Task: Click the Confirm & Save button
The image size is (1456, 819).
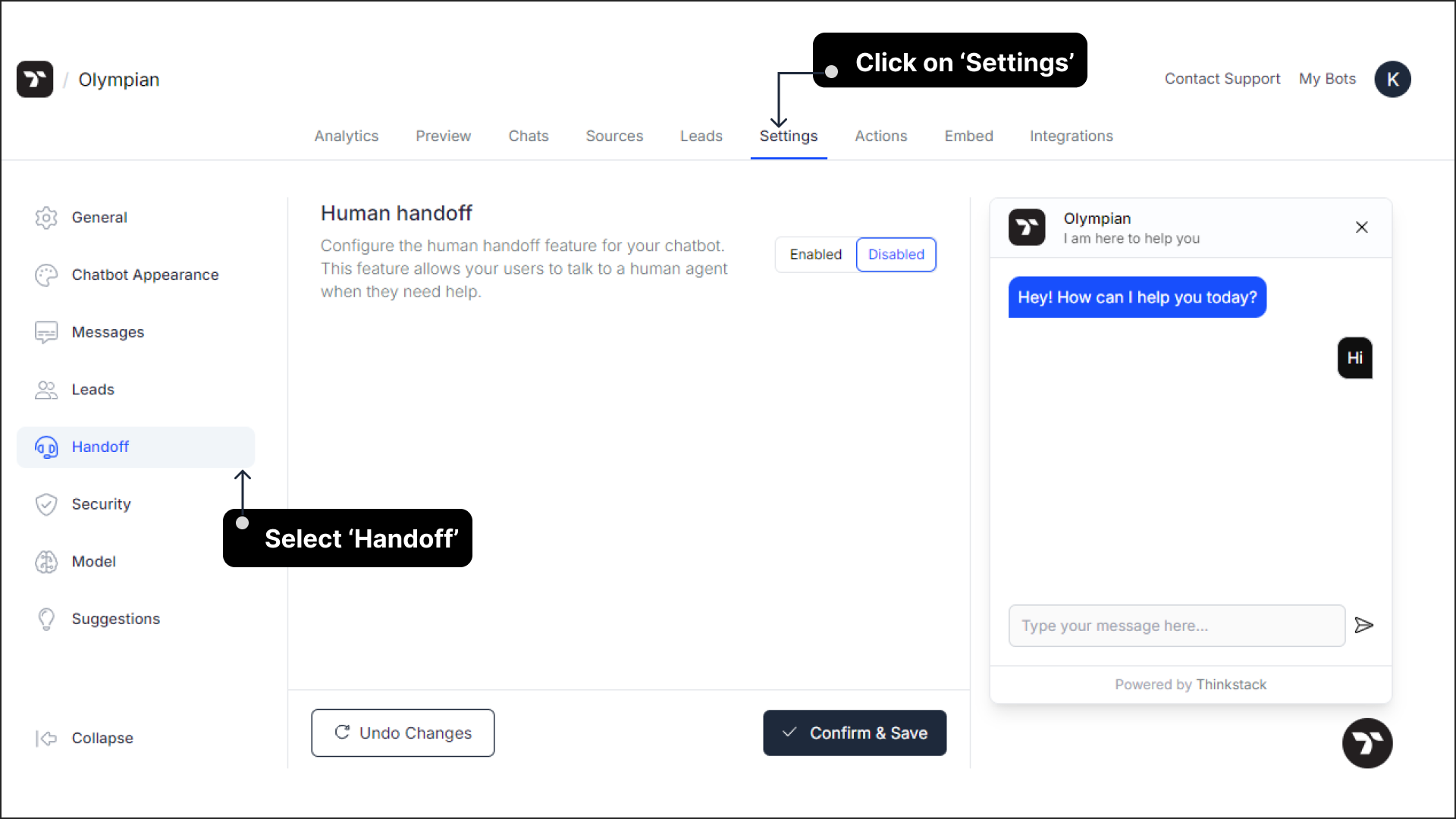Action: tap(854, 733)
